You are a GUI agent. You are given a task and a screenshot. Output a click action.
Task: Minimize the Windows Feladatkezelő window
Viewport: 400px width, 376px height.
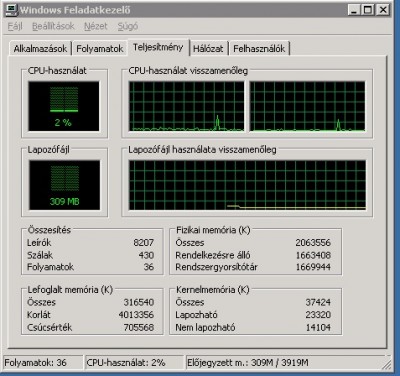(354, 10)
